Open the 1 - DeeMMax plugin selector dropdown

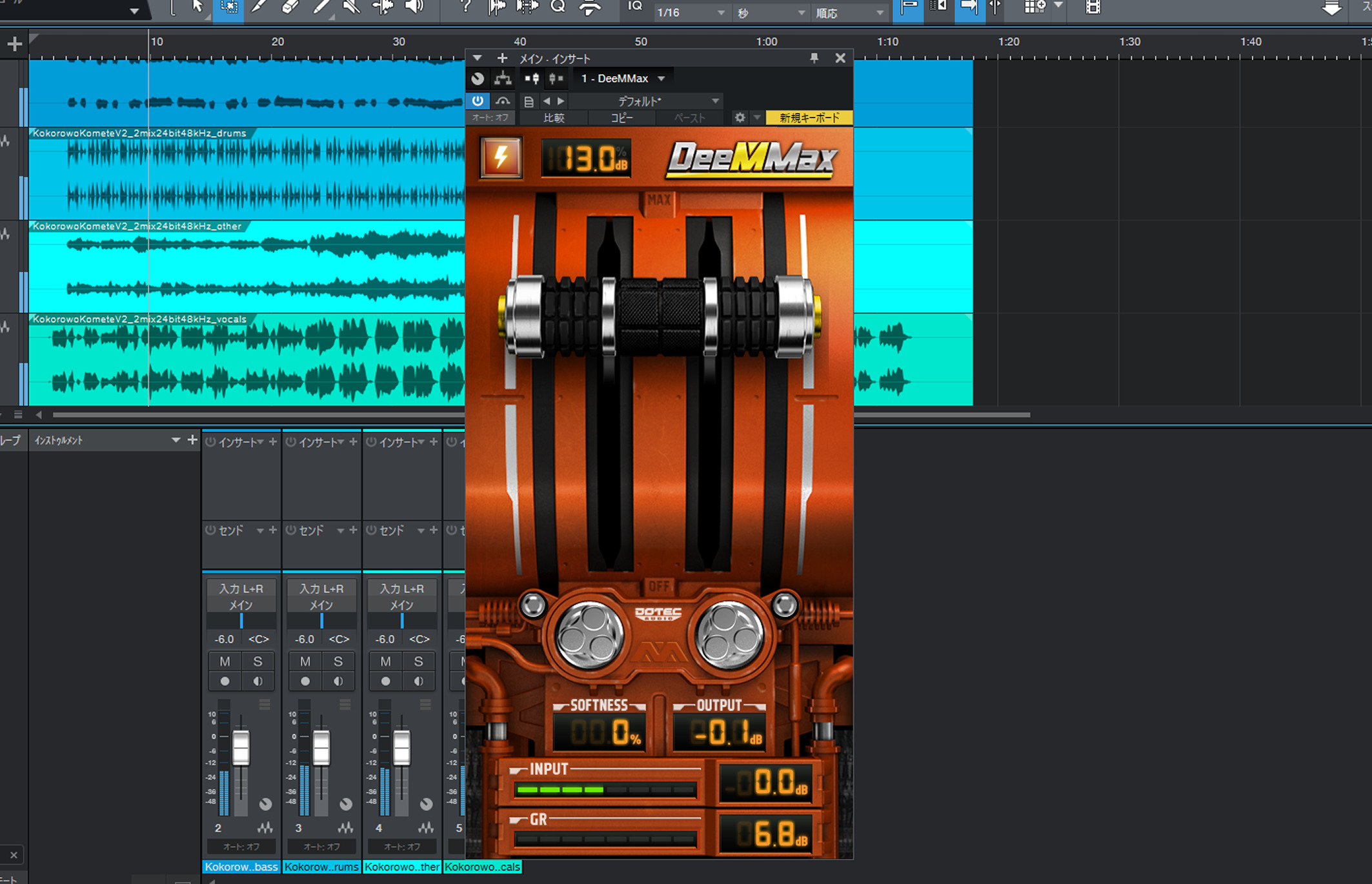pyautogui.click(x=623, y=79)
